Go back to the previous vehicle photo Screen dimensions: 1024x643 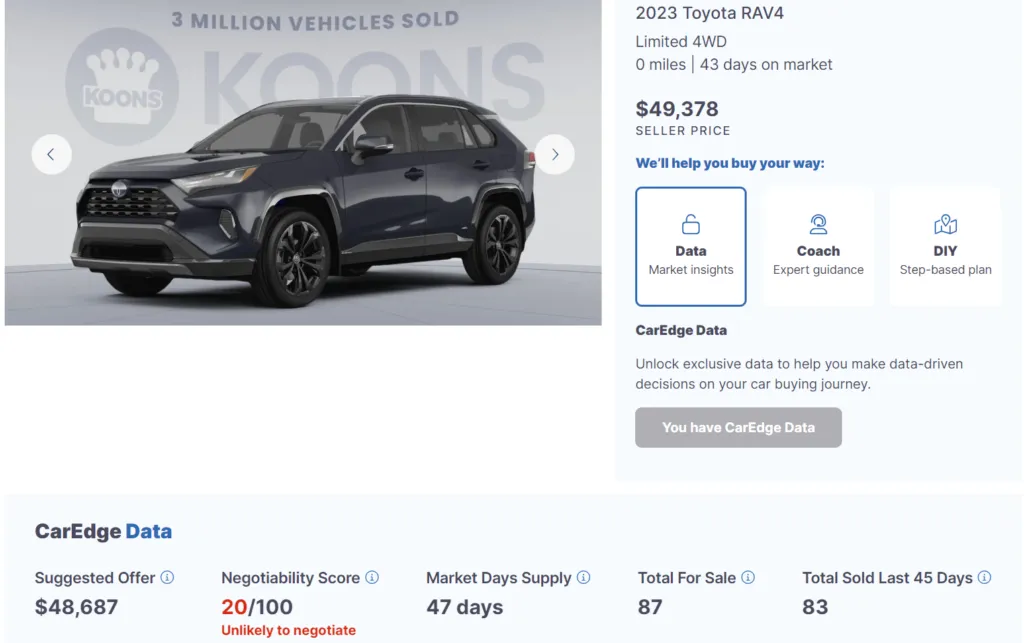pos(51,154)
